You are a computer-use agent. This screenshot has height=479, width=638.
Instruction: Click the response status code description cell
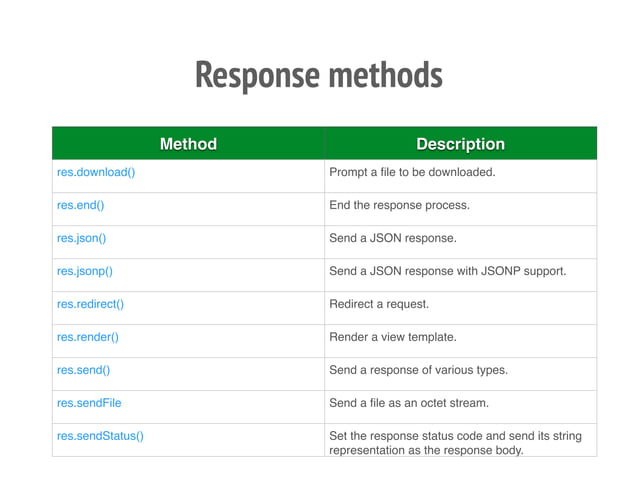point(461,440)
